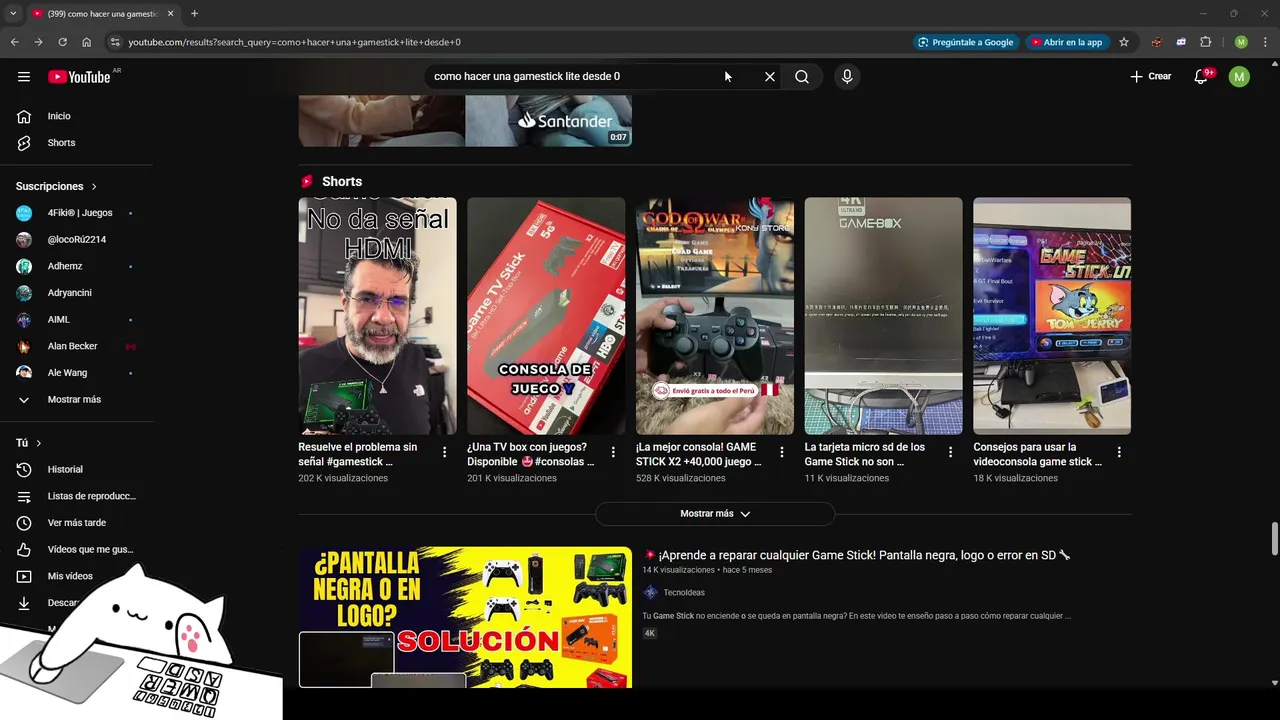Click the Tecnoideas channel avatar
1280x720 pixels.
tap(650, 593)
